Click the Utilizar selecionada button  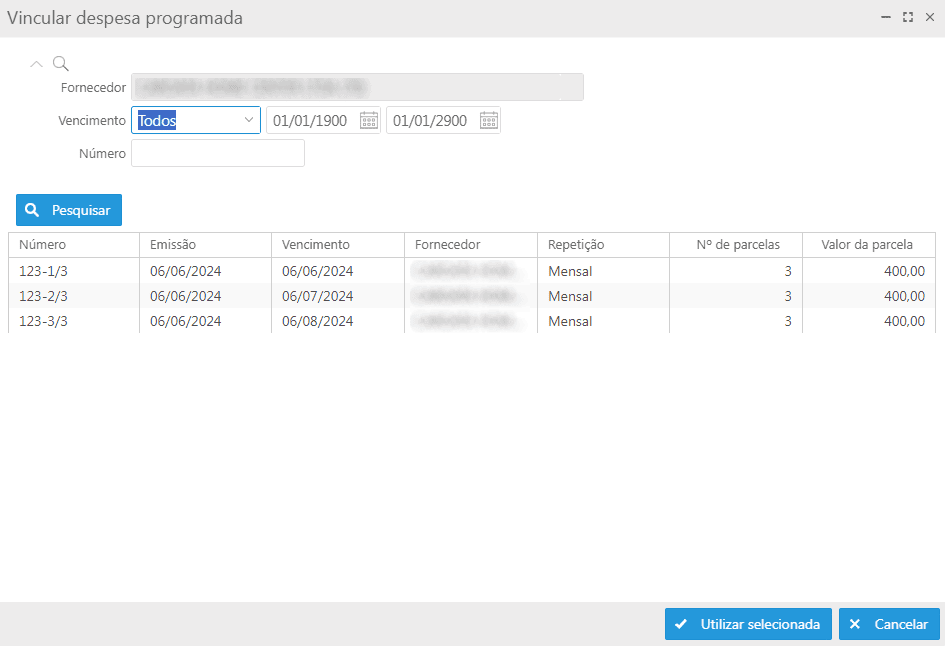[x=748, y=624]
